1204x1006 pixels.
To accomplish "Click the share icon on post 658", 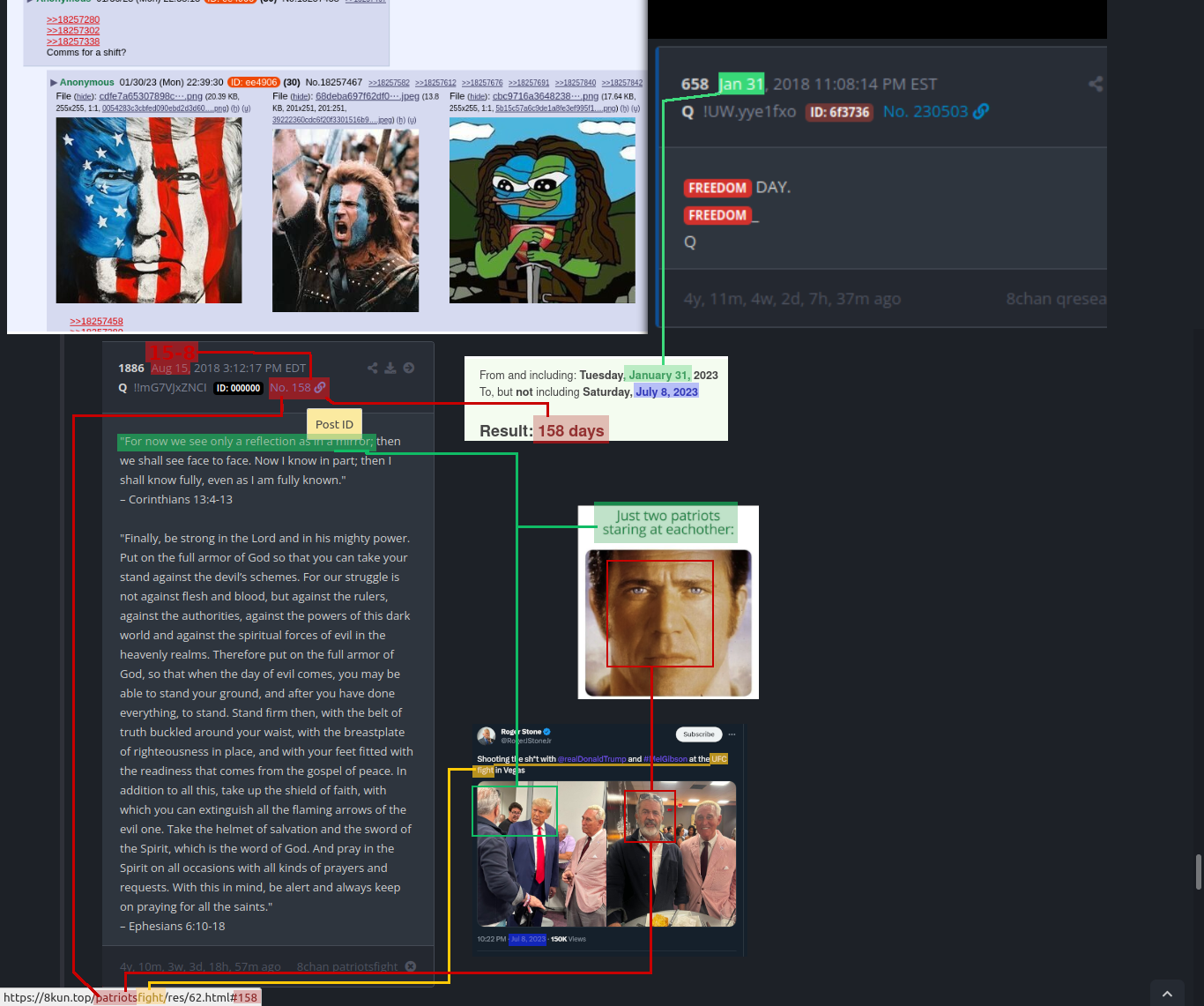I will [1096, 84].
